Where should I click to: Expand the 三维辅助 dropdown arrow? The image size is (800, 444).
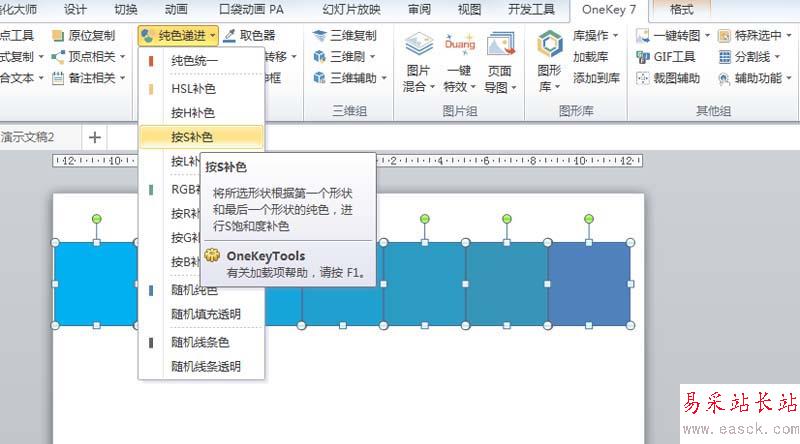384,78
